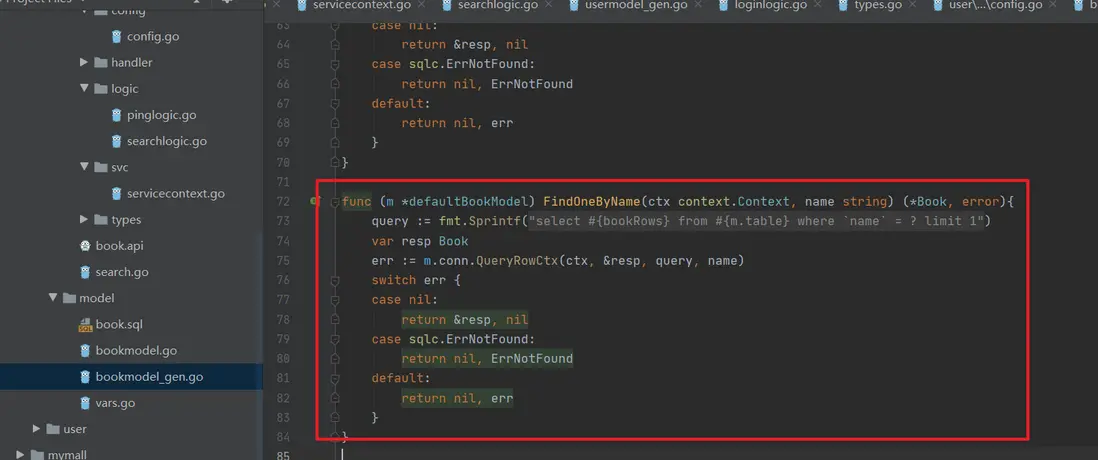This screenshot has height=460, width=1098.
Task: Select pinglogic.go in the project tree
Action: tap(161, 115)
